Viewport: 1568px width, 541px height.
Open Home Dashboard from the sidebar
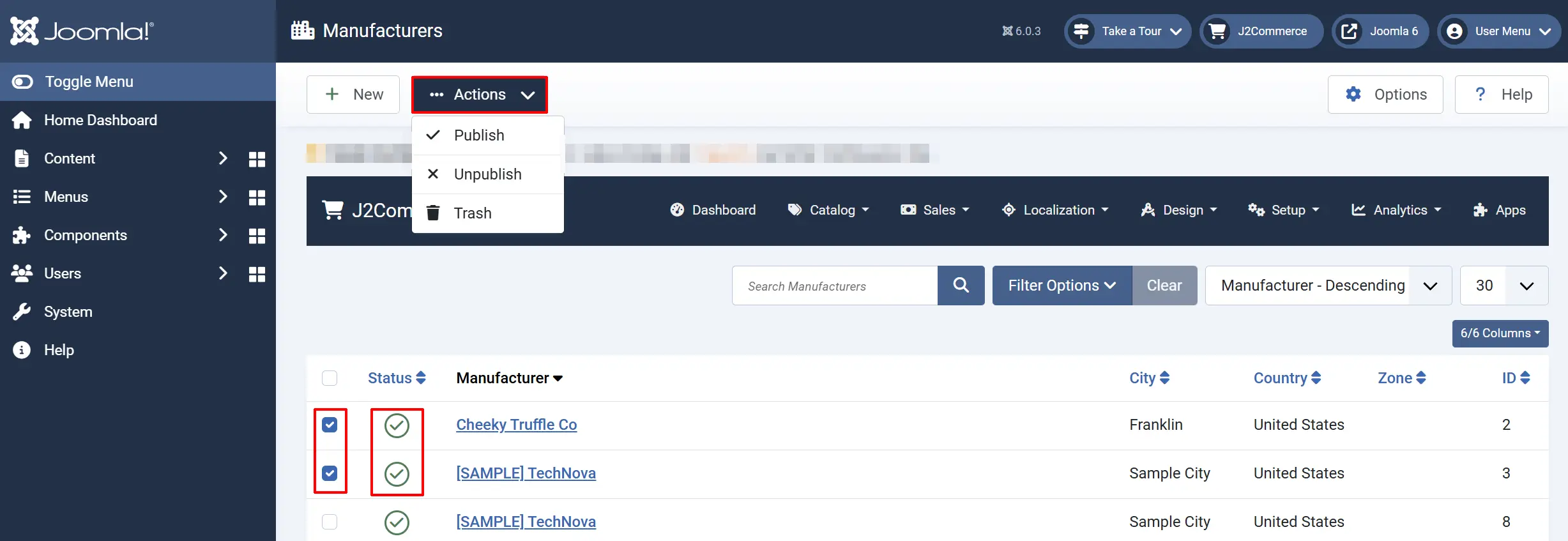point(100,120)
